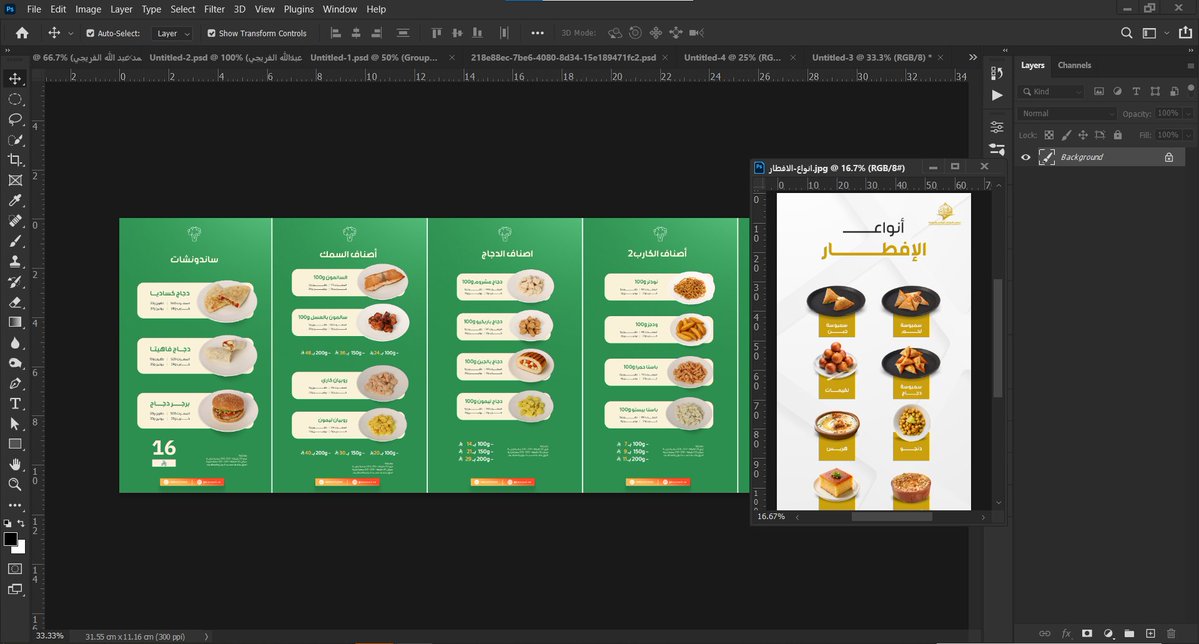Open the Filter menu

click(214, 9)
